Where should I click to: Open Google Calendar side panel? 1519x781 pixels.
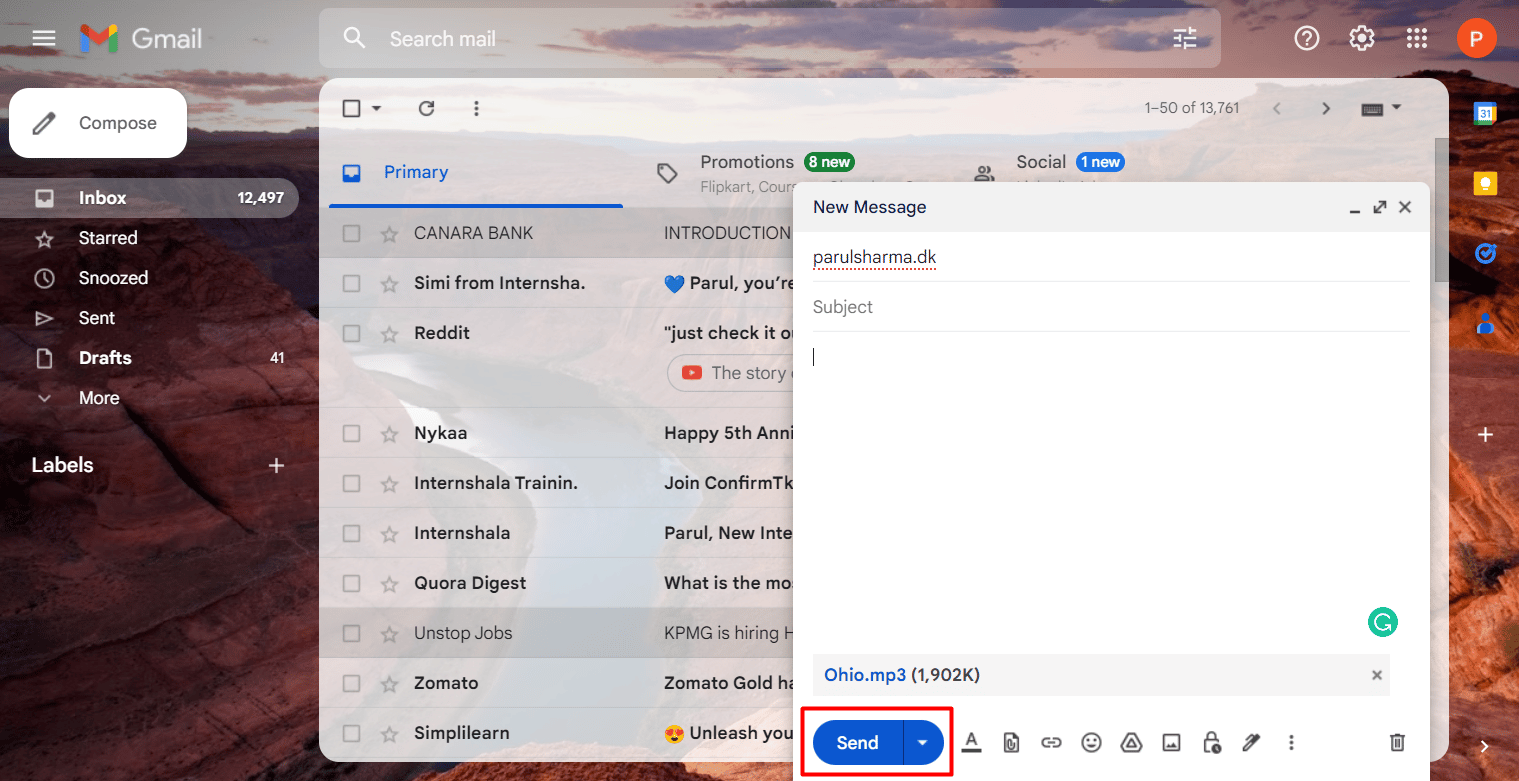(x=1485, y=113)
